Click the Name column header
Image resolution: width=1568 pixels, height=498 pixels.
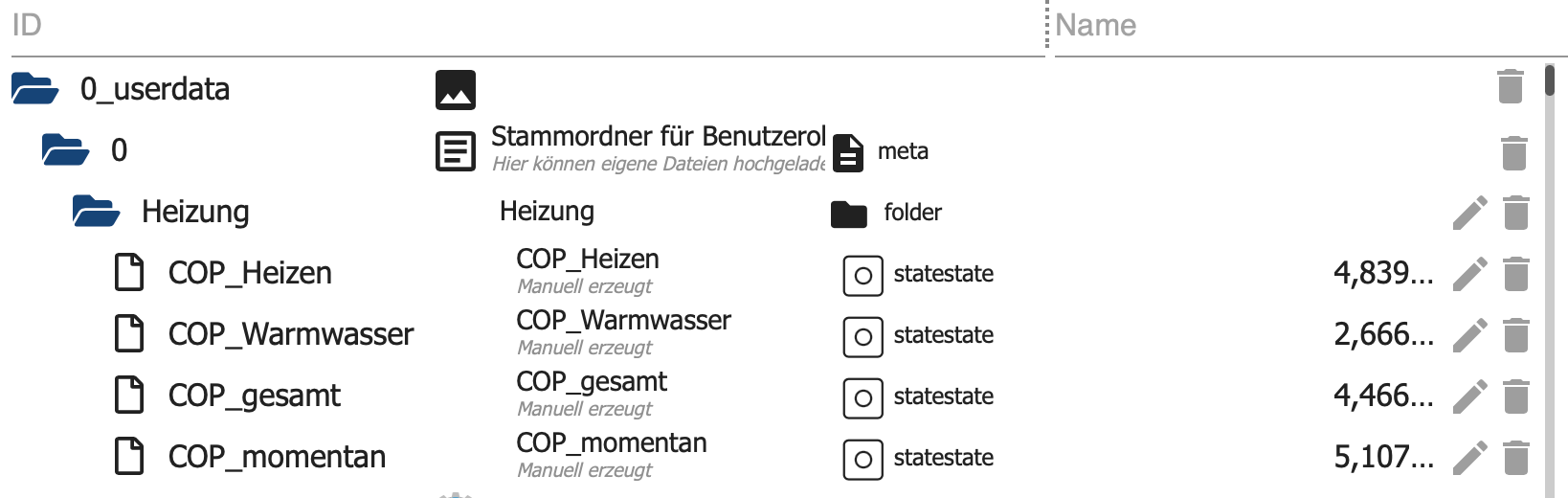(1096, 25)
